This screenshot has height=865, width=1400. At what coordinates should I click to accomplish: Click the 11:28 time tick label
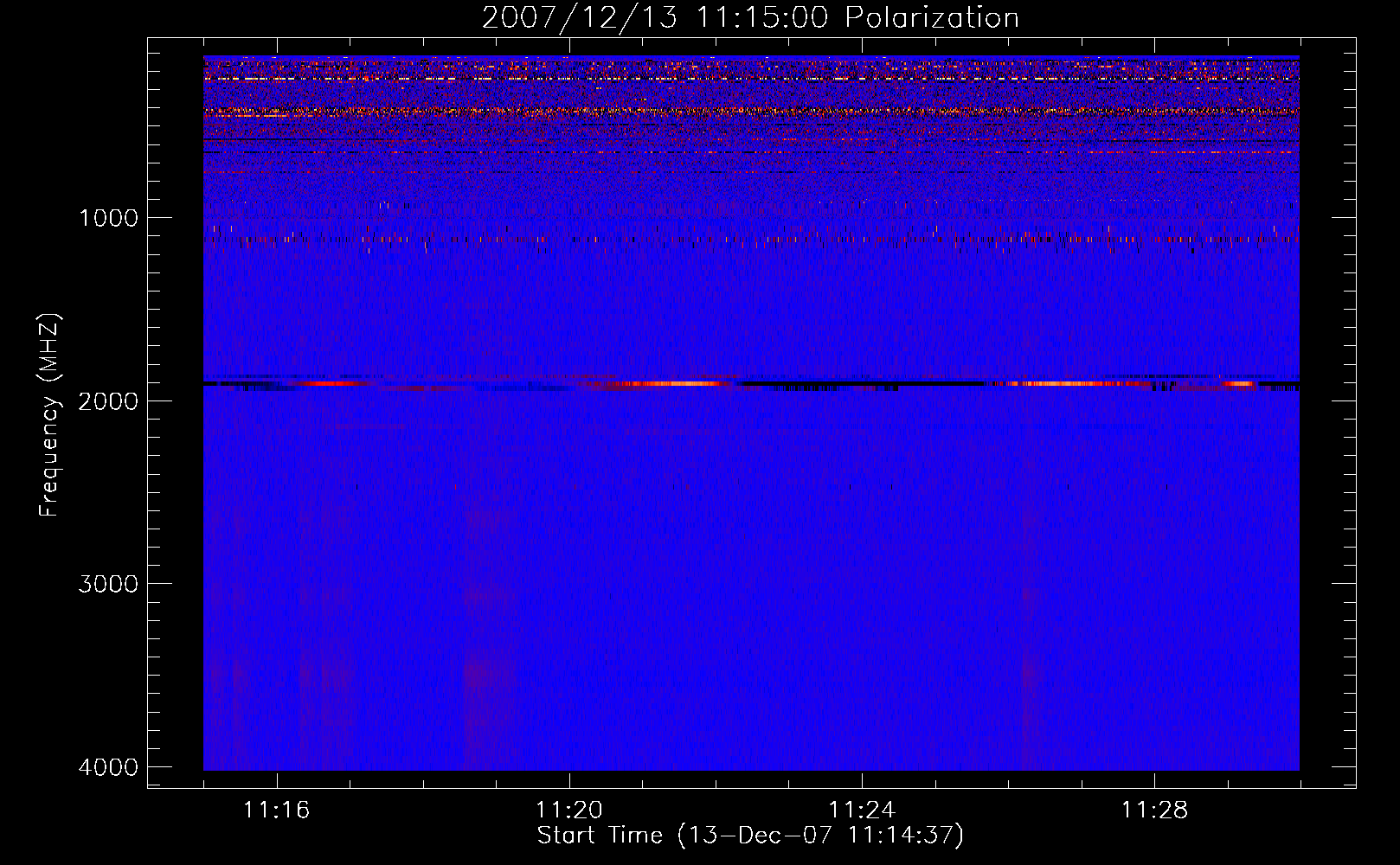[x=1154, y=810]
